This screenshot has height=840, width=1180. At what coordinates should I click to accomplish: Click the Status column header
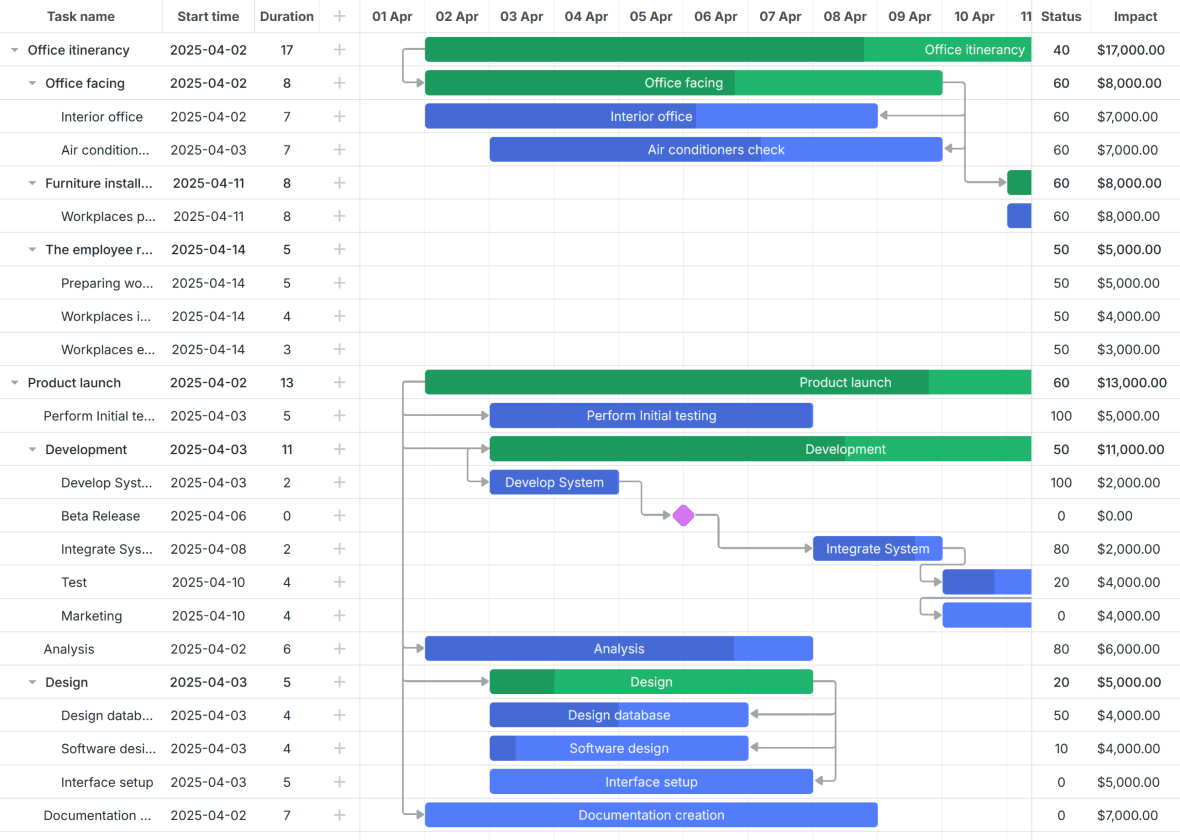1061,16
